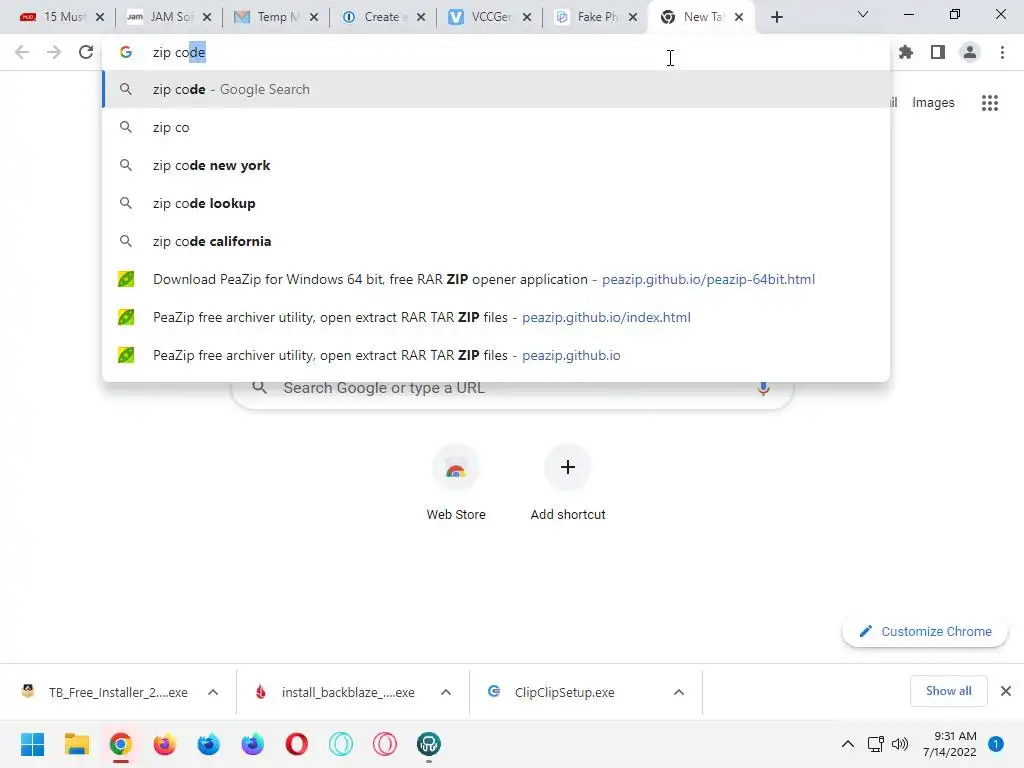Click the Search Google or type a URL box

(513, 391)
